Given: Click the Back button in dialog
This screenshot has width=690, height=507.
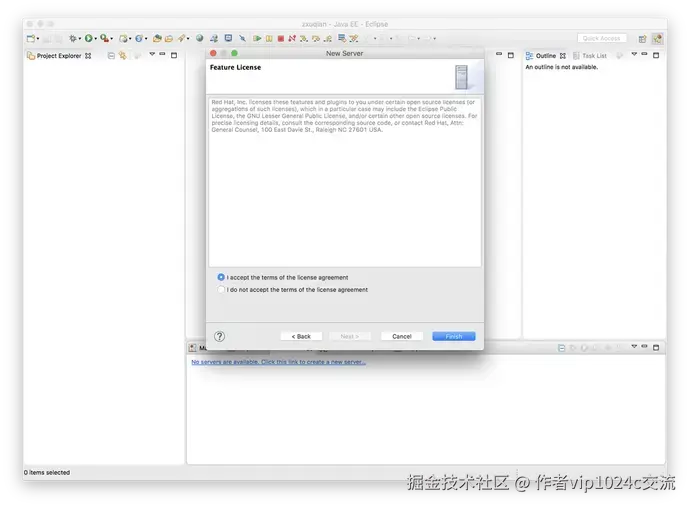Looking at the screenshot, I should [301, 336].
